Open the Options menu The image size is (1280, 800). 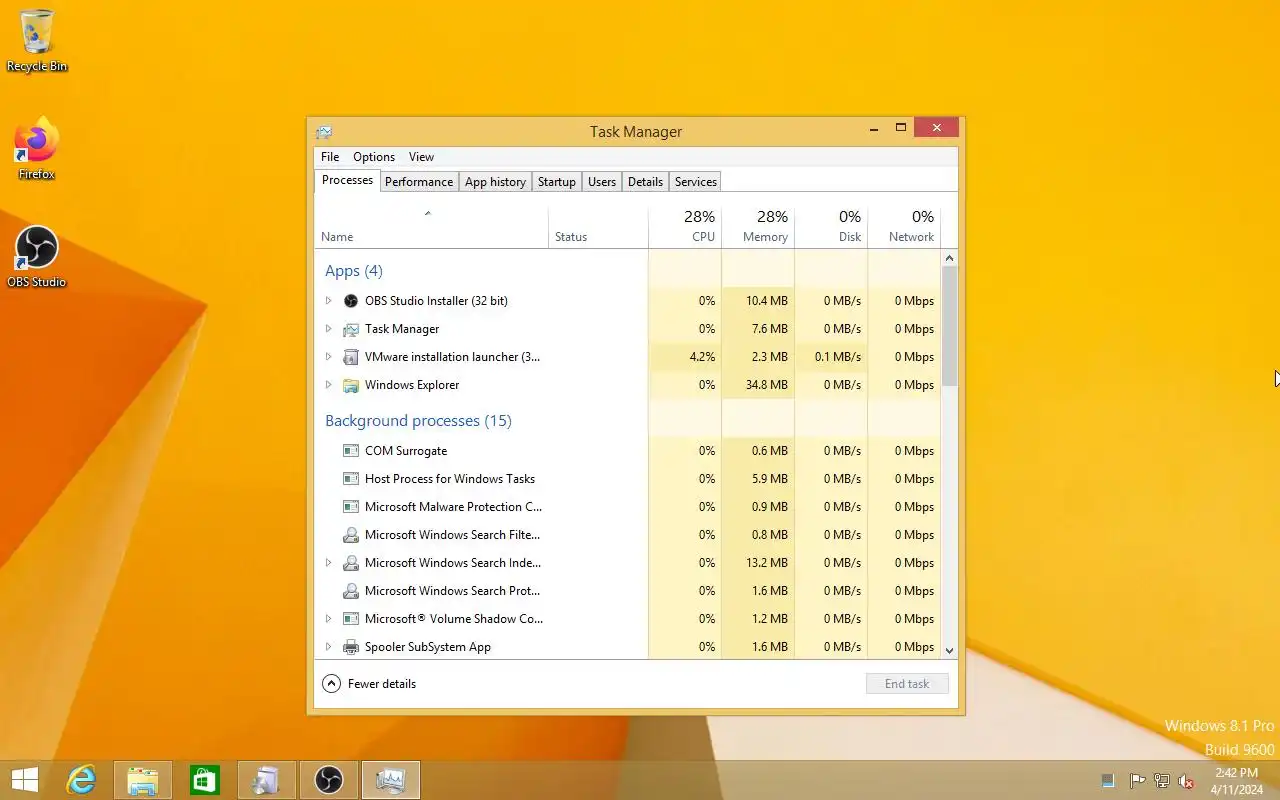pos(374,157)
